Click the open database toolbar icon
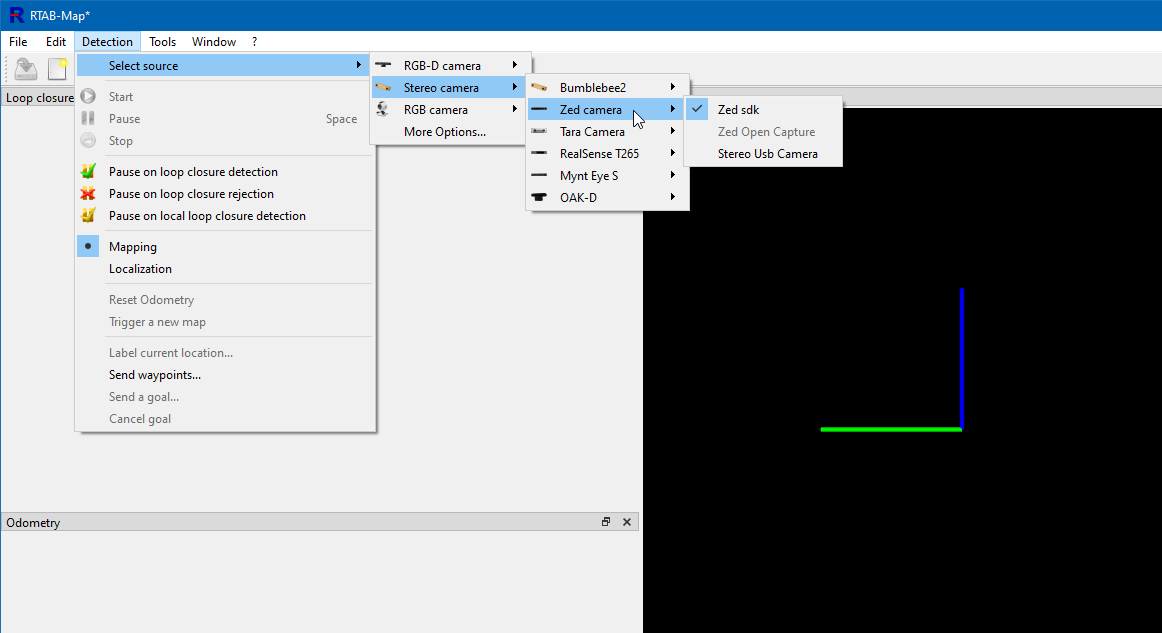Viewport: 1162px width, 633px height. (26, 69)
